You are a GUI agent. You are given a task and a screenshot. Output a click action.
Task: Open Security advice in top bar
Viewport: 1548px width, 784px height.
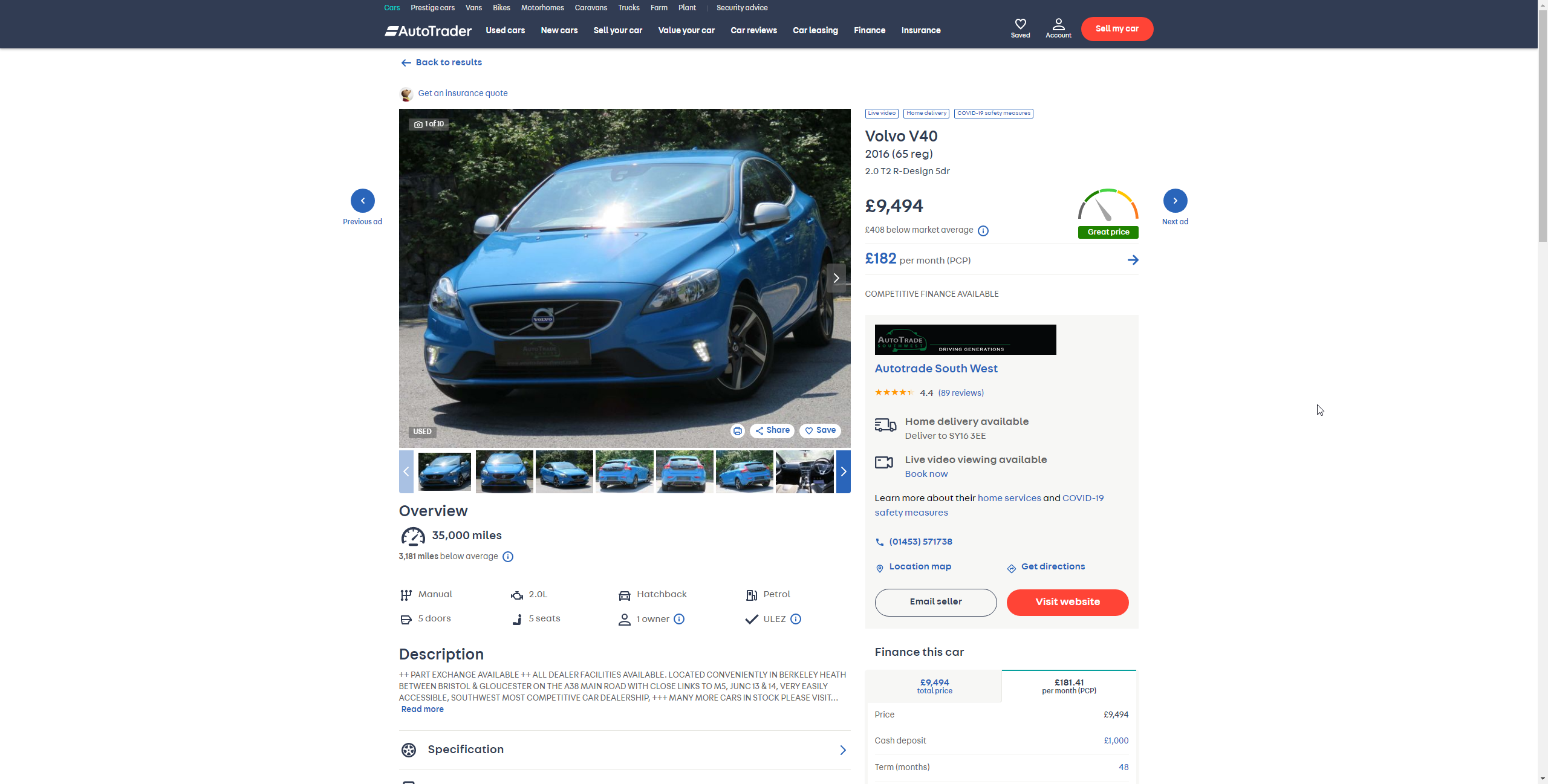(x=742, y=8)
